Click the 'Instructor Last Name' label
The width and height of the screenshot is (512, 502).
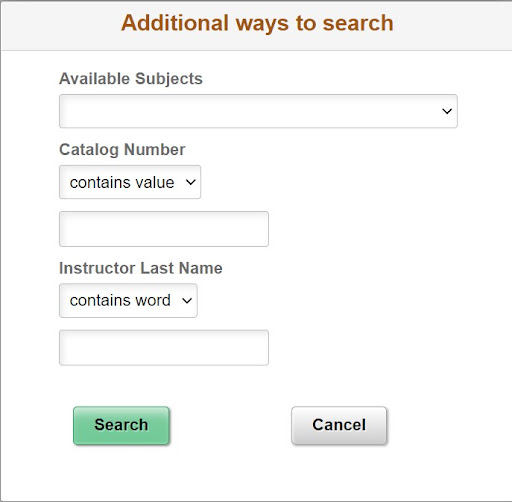pyautogui.click(x=141, y=268)
